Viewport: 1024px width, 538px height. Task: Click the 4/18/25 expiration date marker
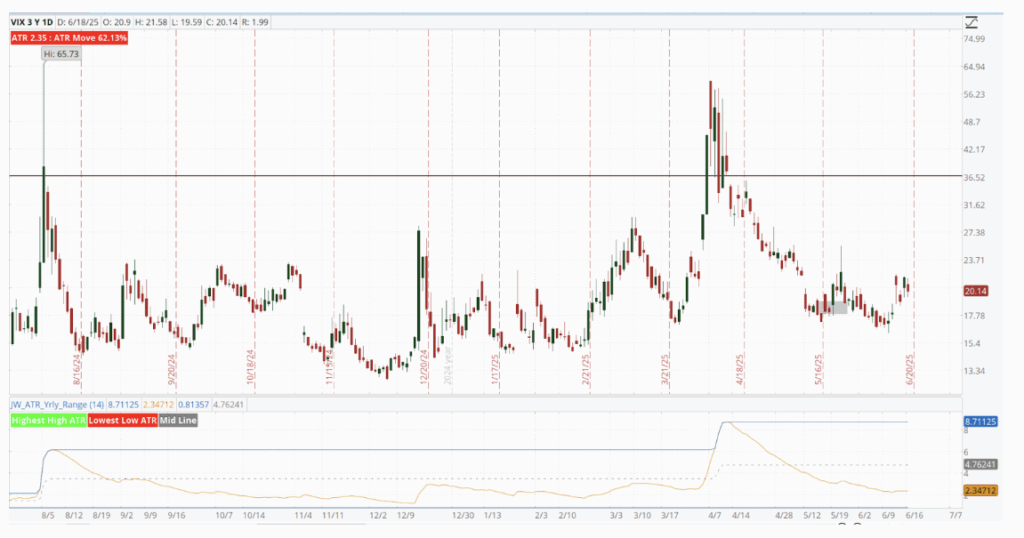(x=741, y=370)
